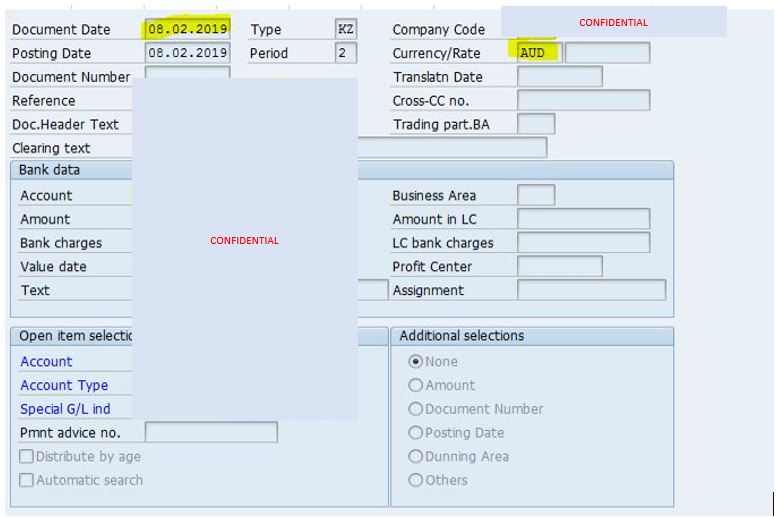Click the Amount in LC field
The width and height of the screenshot is (776, 517).
pos(583,219)
